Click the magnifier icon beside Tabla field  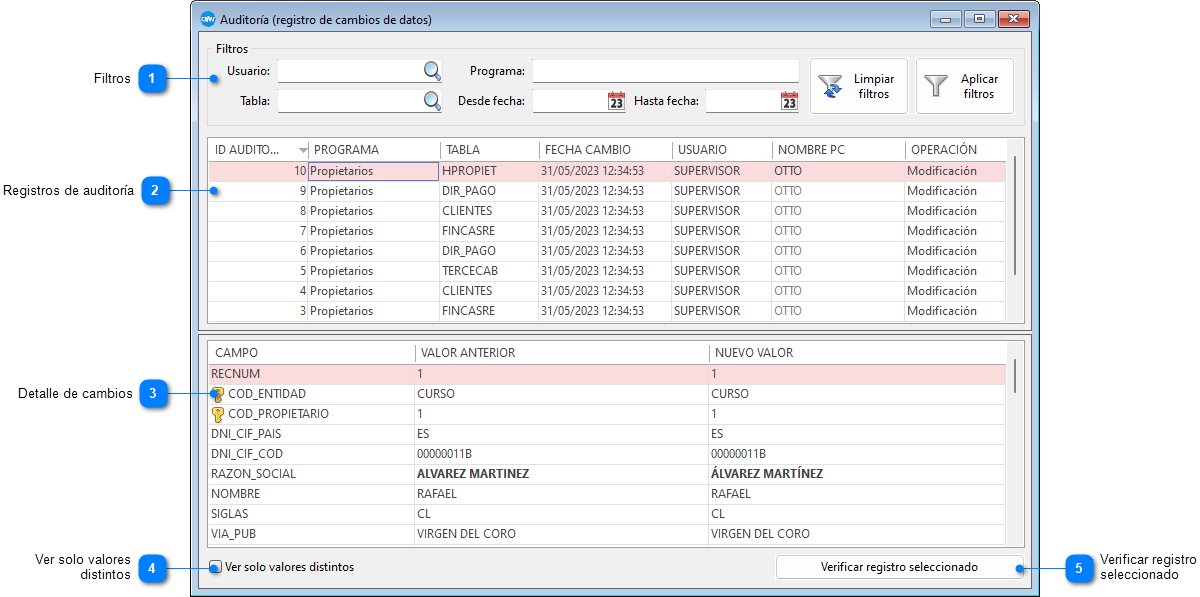(432, 101)
